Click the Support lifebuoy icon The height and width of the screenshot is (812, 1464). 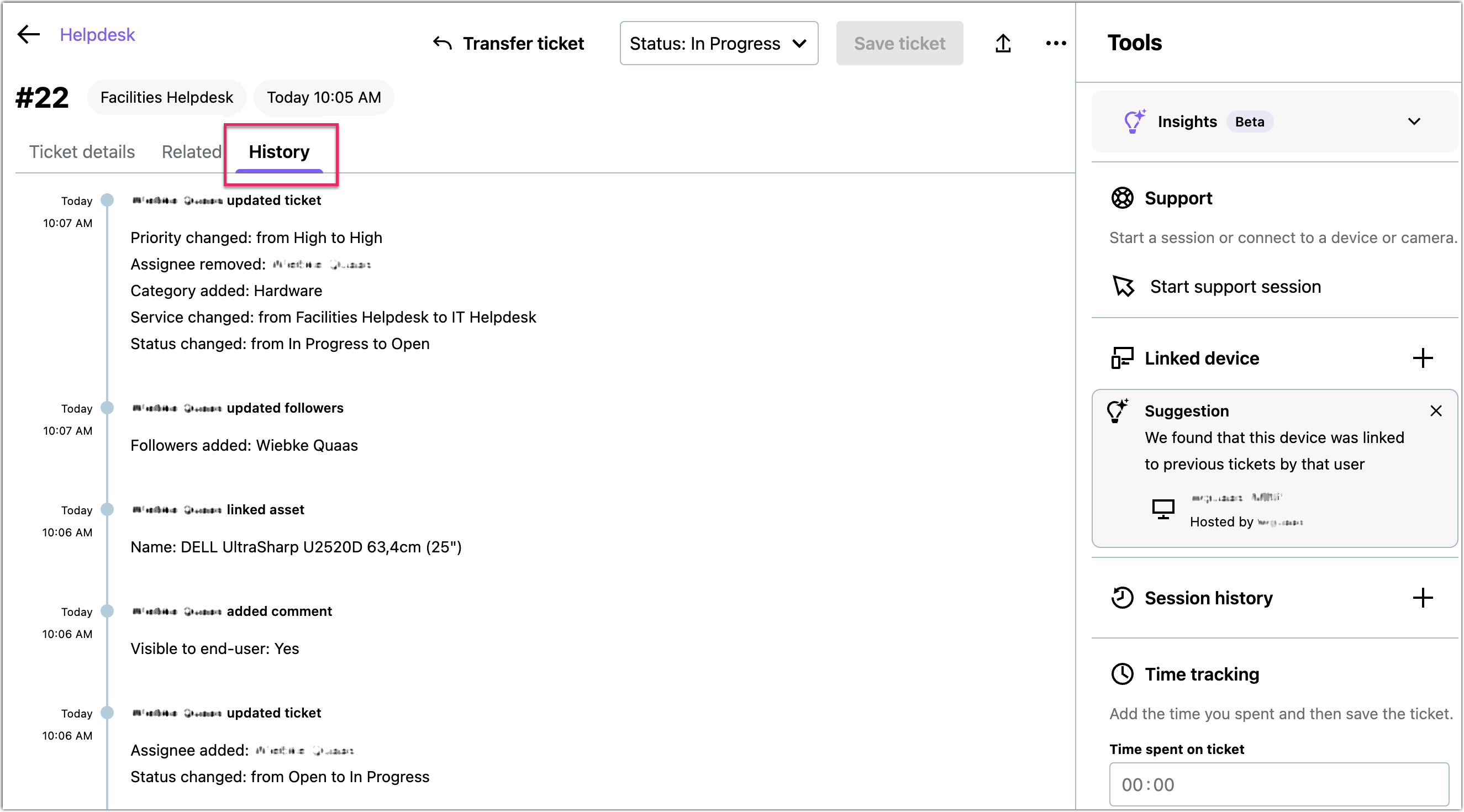(x=1122, y=198)
